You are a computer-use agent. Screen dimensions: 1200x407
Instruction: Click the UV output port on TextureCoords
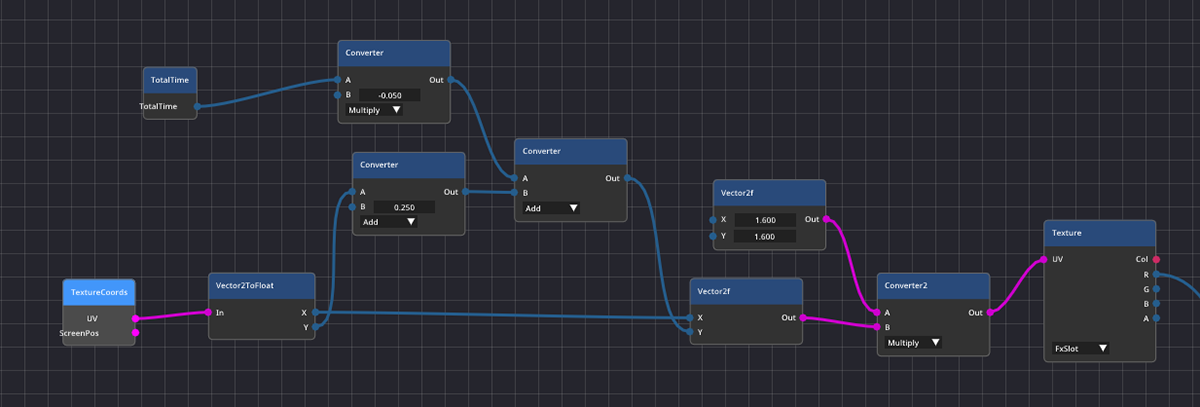[135, 318]
